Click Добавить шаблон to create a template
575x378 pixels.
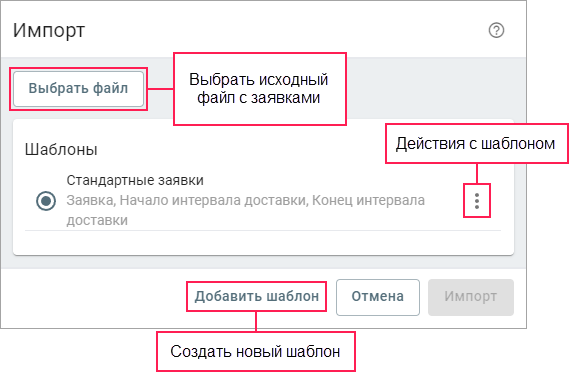(257, 296)
